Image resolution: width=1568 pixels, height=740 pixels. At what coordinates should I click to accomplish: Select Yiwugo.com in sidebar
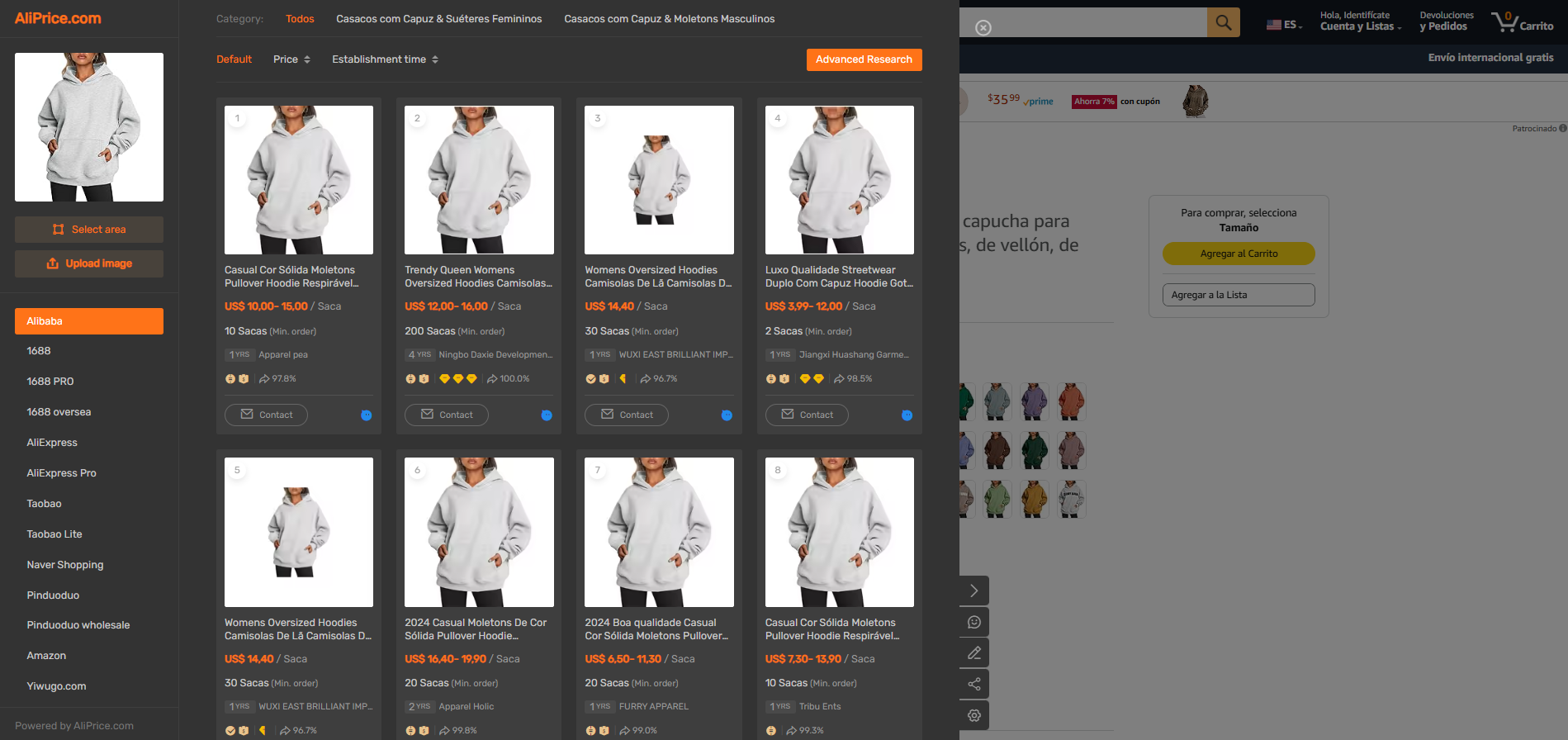point(89,686)
